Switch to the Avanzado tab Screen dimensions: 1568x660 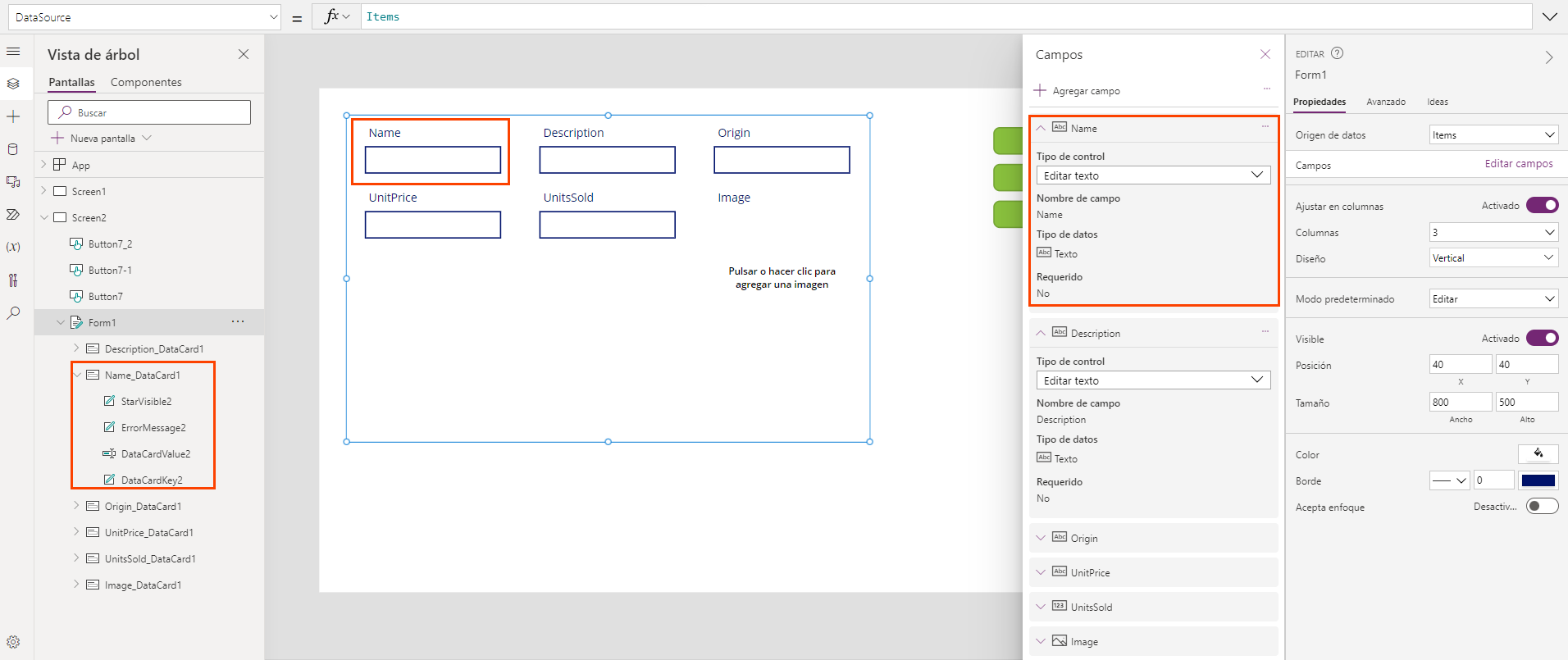tap(1386, 102)
